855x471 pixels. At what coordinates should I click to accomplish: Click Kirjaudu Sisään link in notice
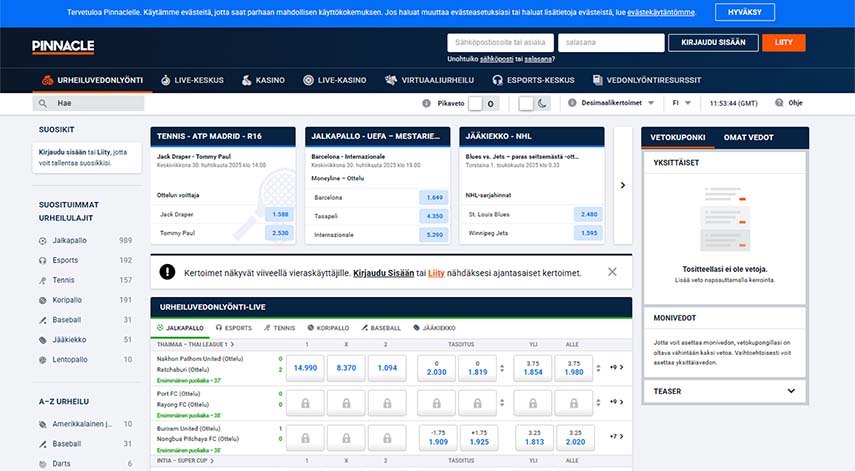(383, 273)
